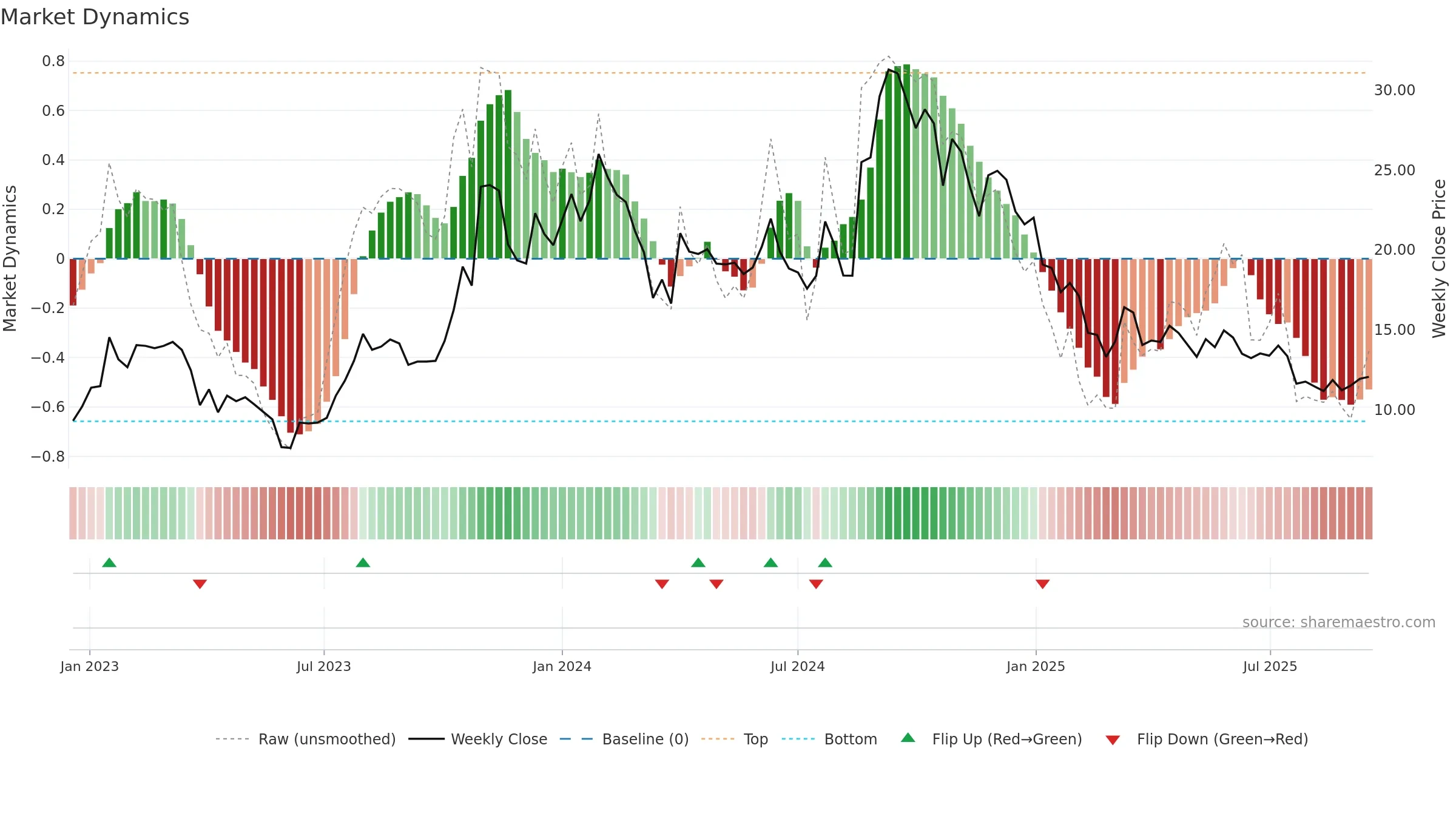Click the Jul 2023 x-axis label
1456x819 pixels.
324,666
